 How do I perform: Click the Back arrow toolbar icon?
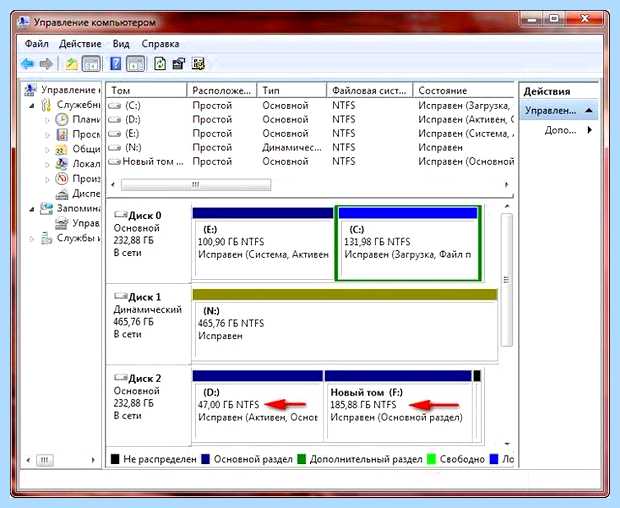[x=27, y=64]
